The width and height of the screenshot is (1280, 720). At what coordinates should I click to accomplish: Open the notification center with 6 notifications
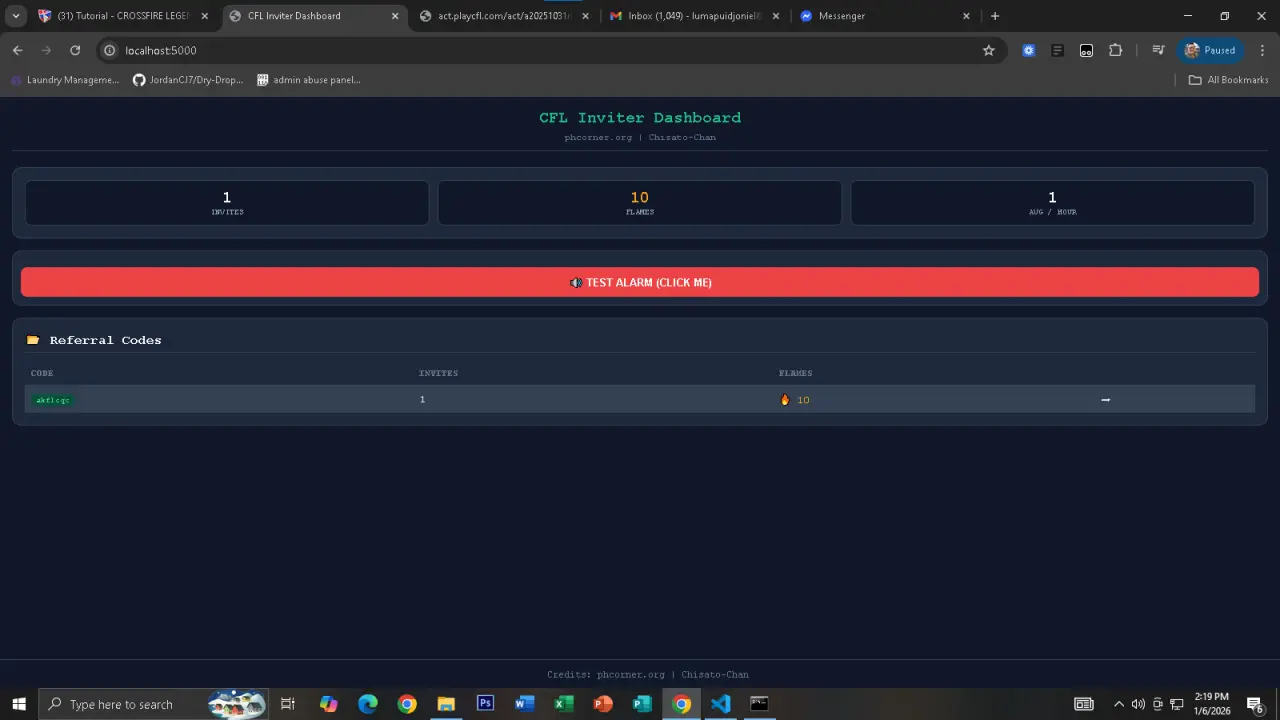coord(1255,704)
